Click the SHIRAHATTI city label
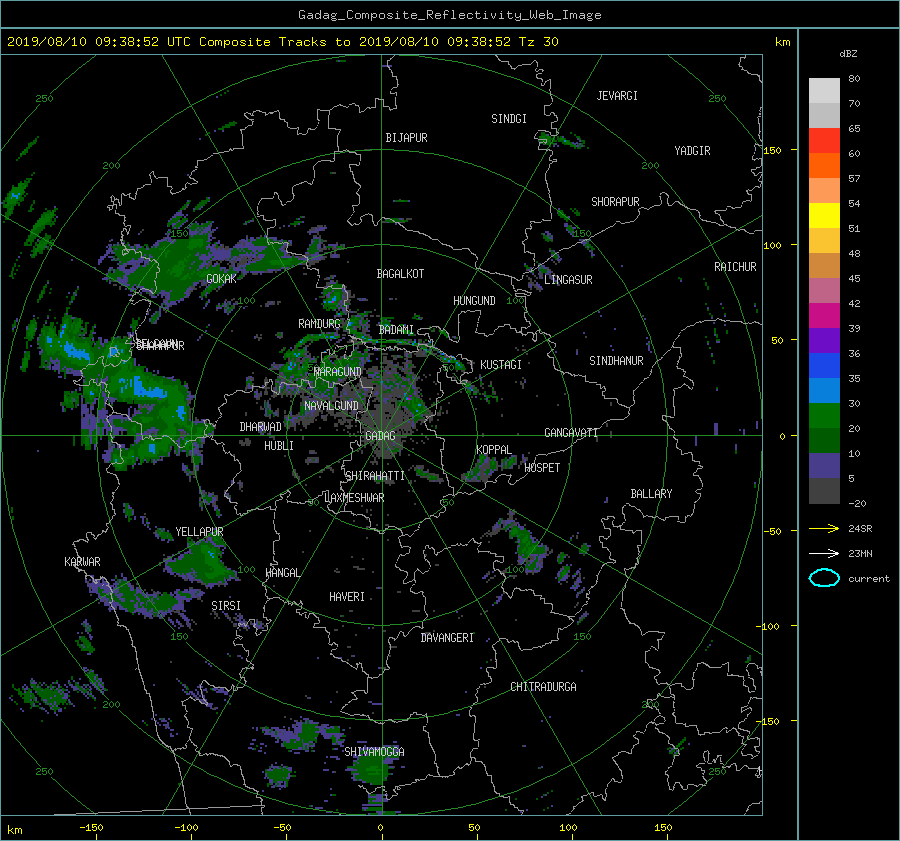900x841 pixels. click(375, 476)
